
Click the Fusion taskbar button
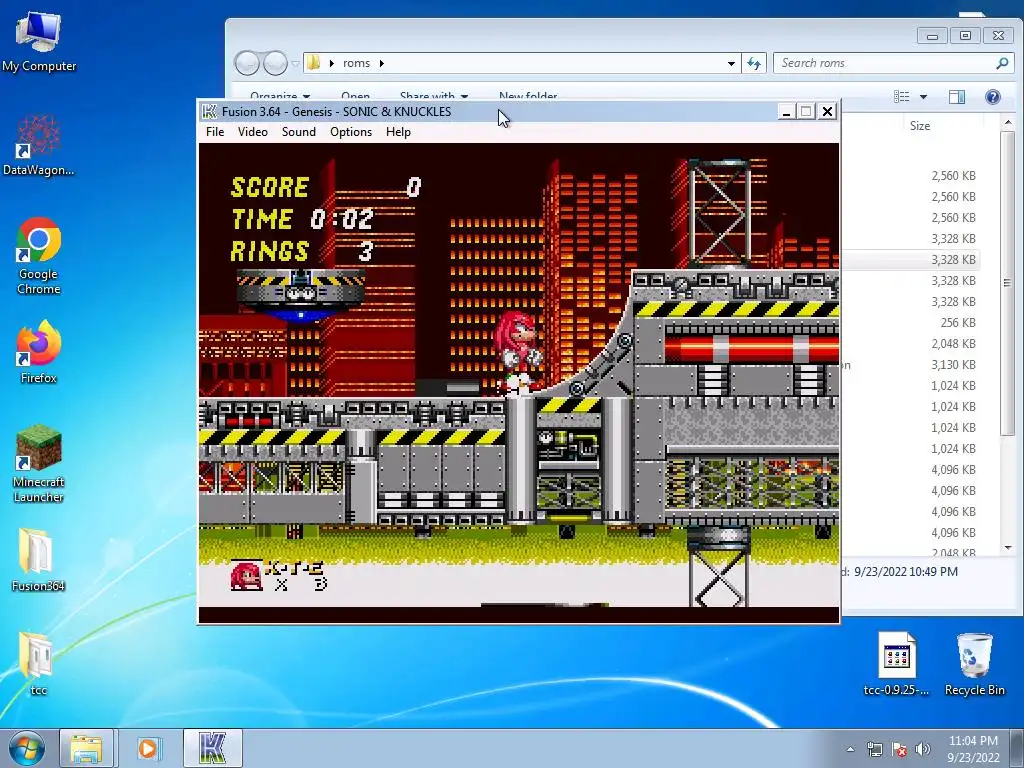coord(212,748)
